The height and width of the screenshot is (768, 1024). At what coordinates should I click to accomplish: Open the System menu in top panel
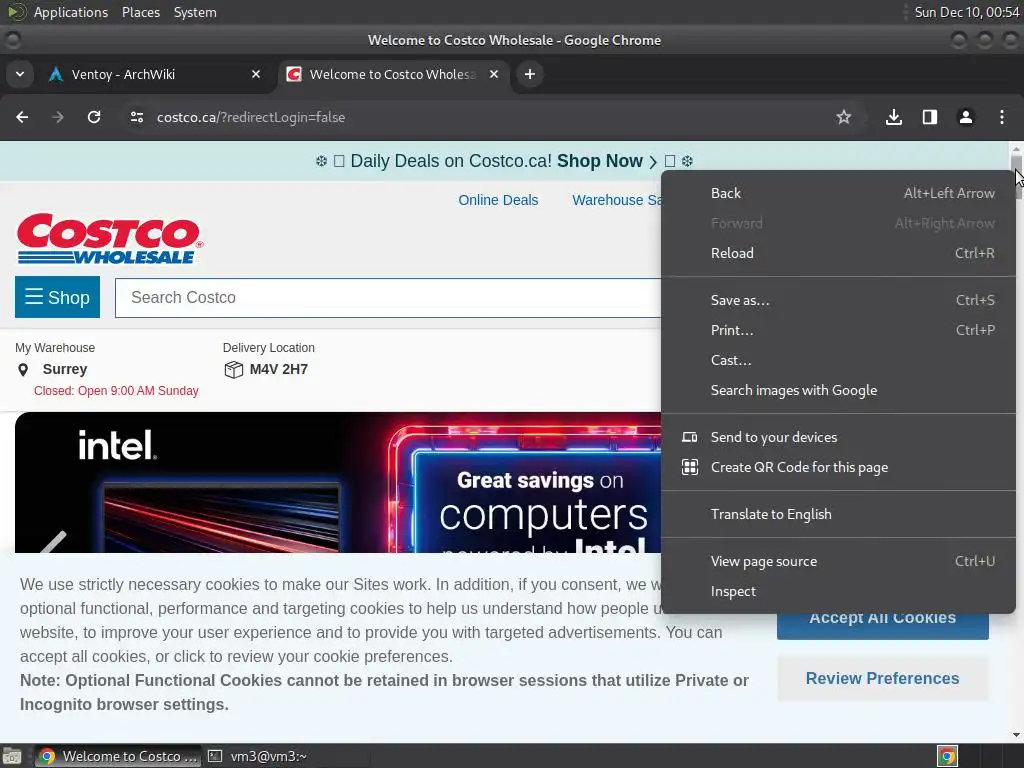tap(195, 12)
